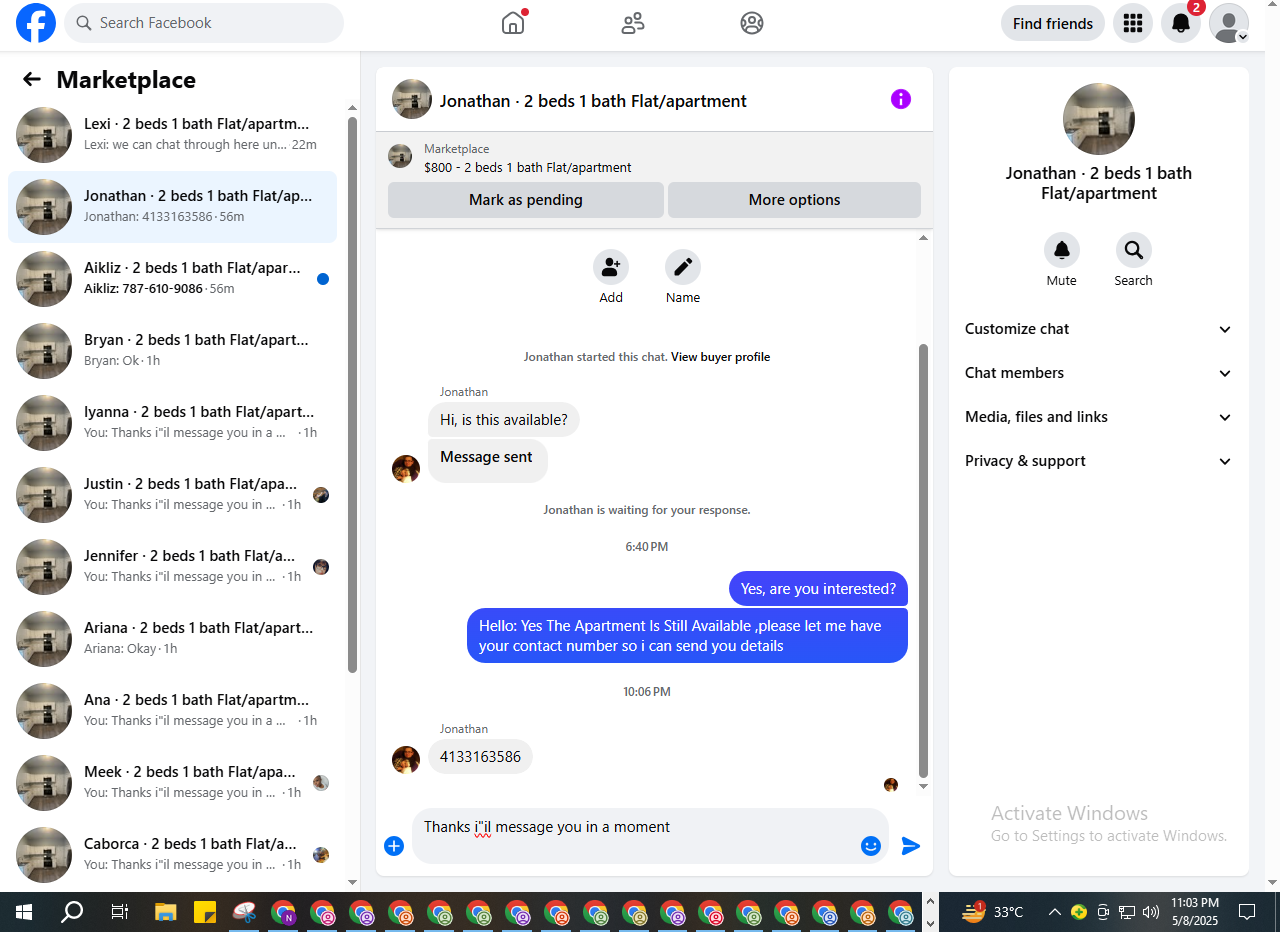Expand the Customize chat section
Viewport: 1280px width, 932px height.
(x=1099, y=329)
